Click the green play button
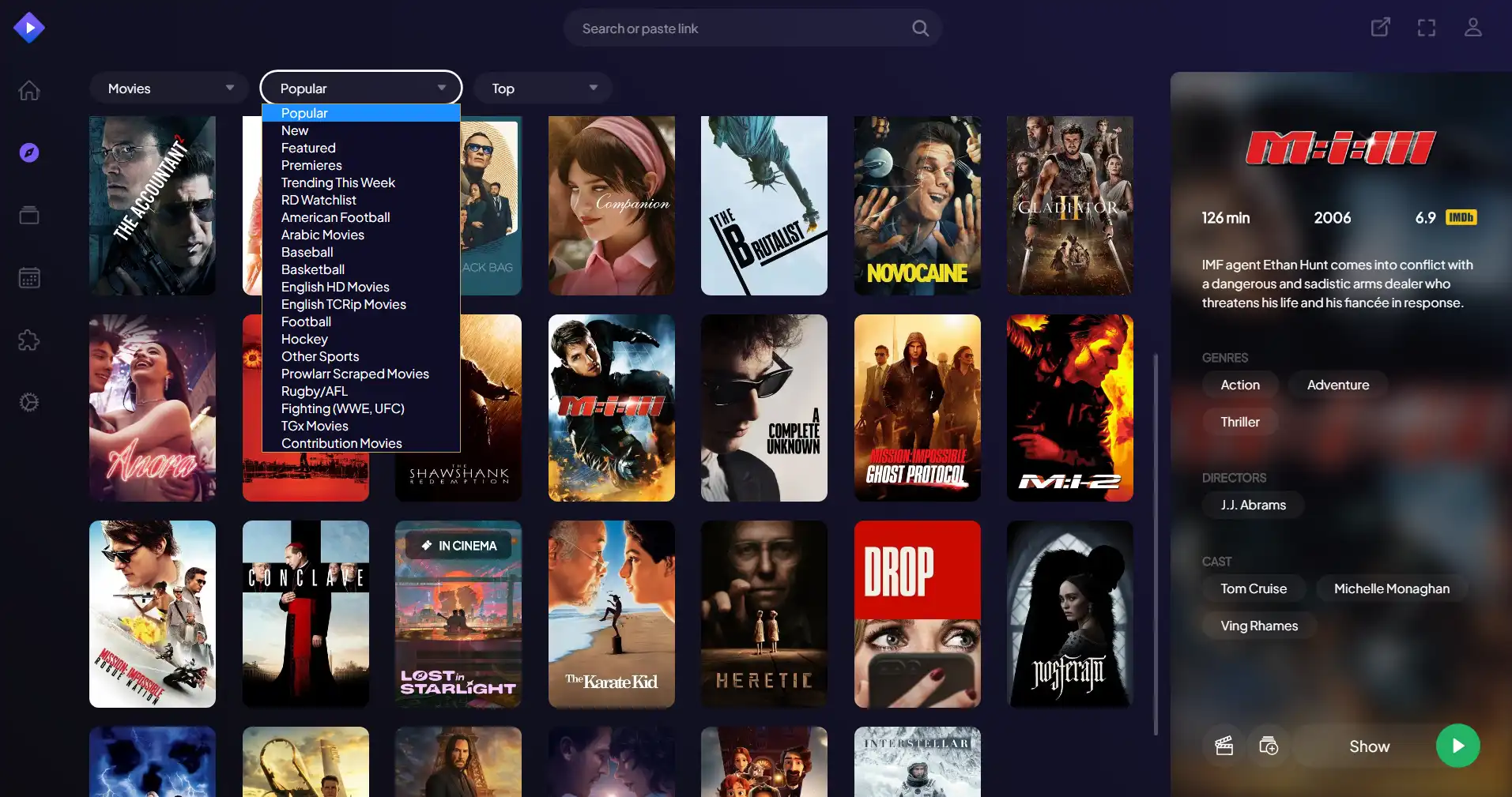The image size is (1512, 797). (1457, 746)
